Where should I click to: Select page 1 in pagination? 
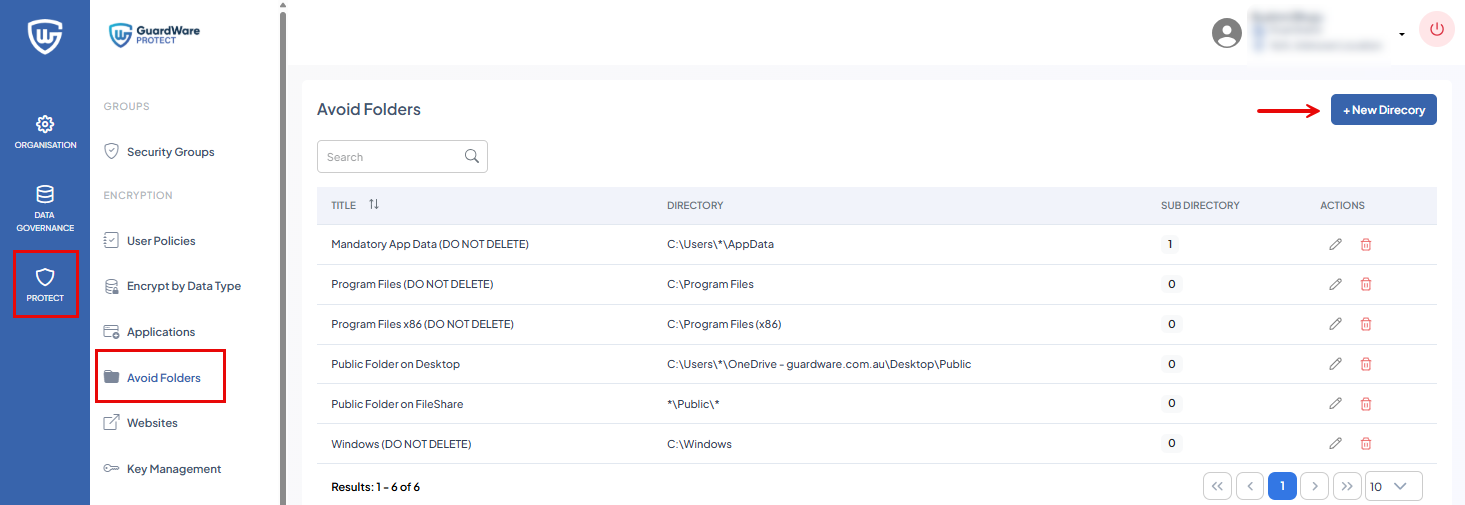[1282, 486]
